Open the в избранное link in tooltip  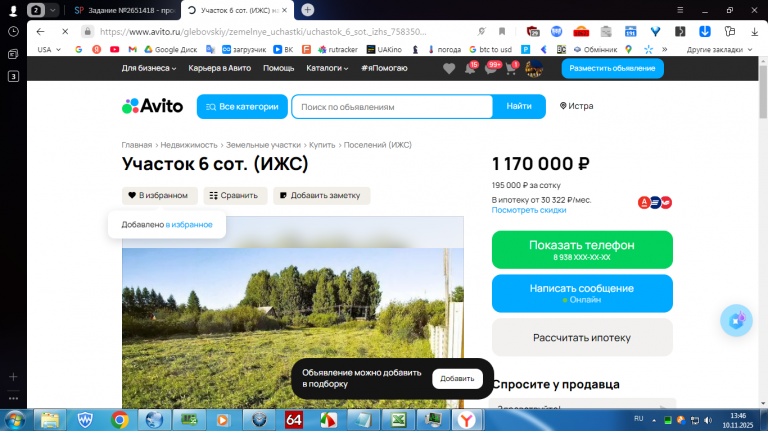[x=189, y=224]
